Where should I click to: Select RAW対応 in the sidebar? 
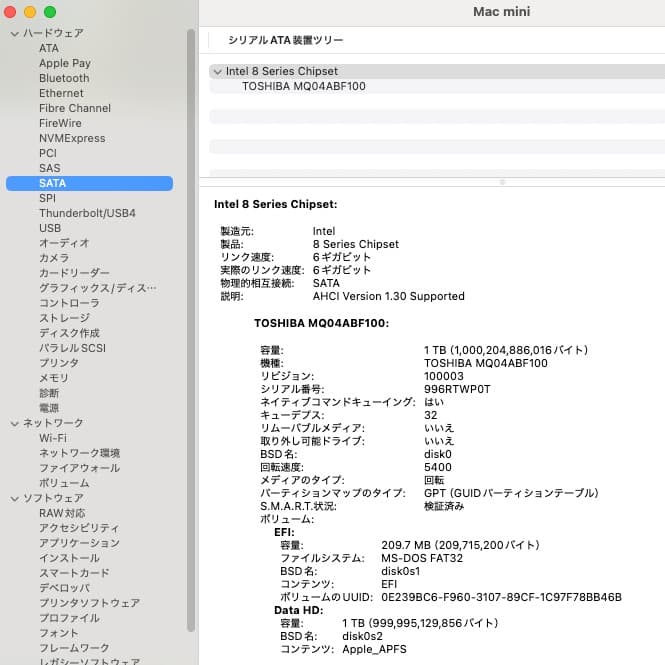[x=62, y=513]
